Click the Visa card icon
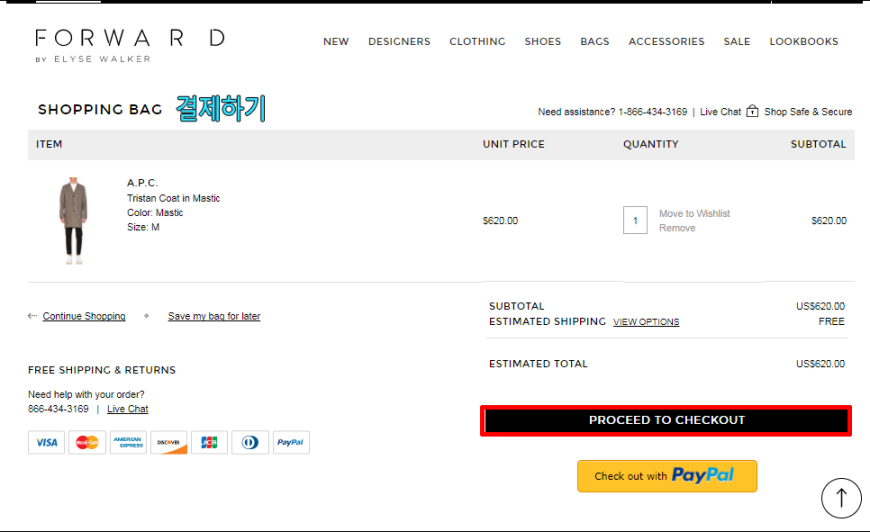This screenshot has width=870, height=532. click(47, 442)
